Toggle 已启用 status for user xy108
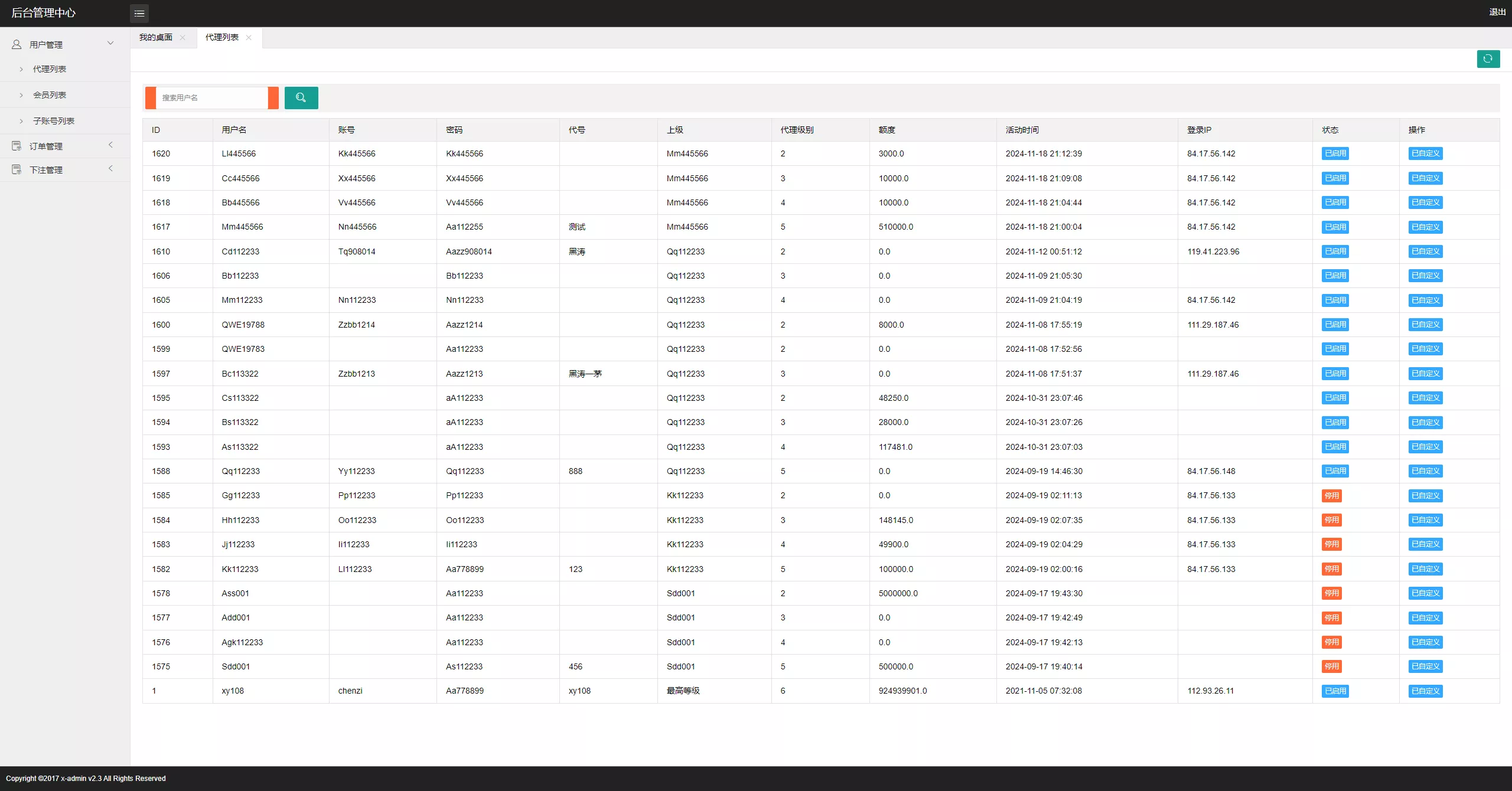This screenshot has width=1512, height=791. pos(1335,691)
